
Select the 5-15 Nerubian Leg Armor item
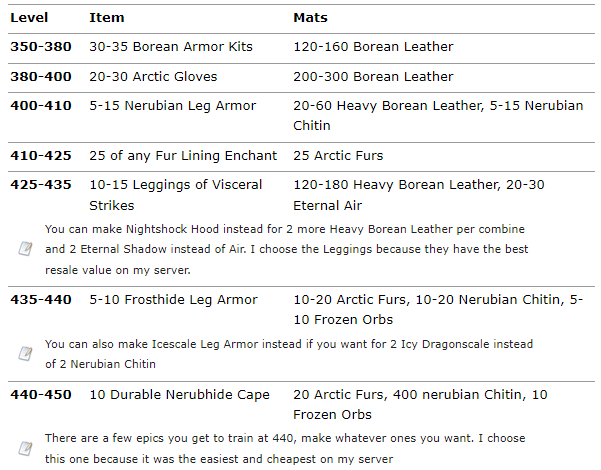[x=173, y=106]
